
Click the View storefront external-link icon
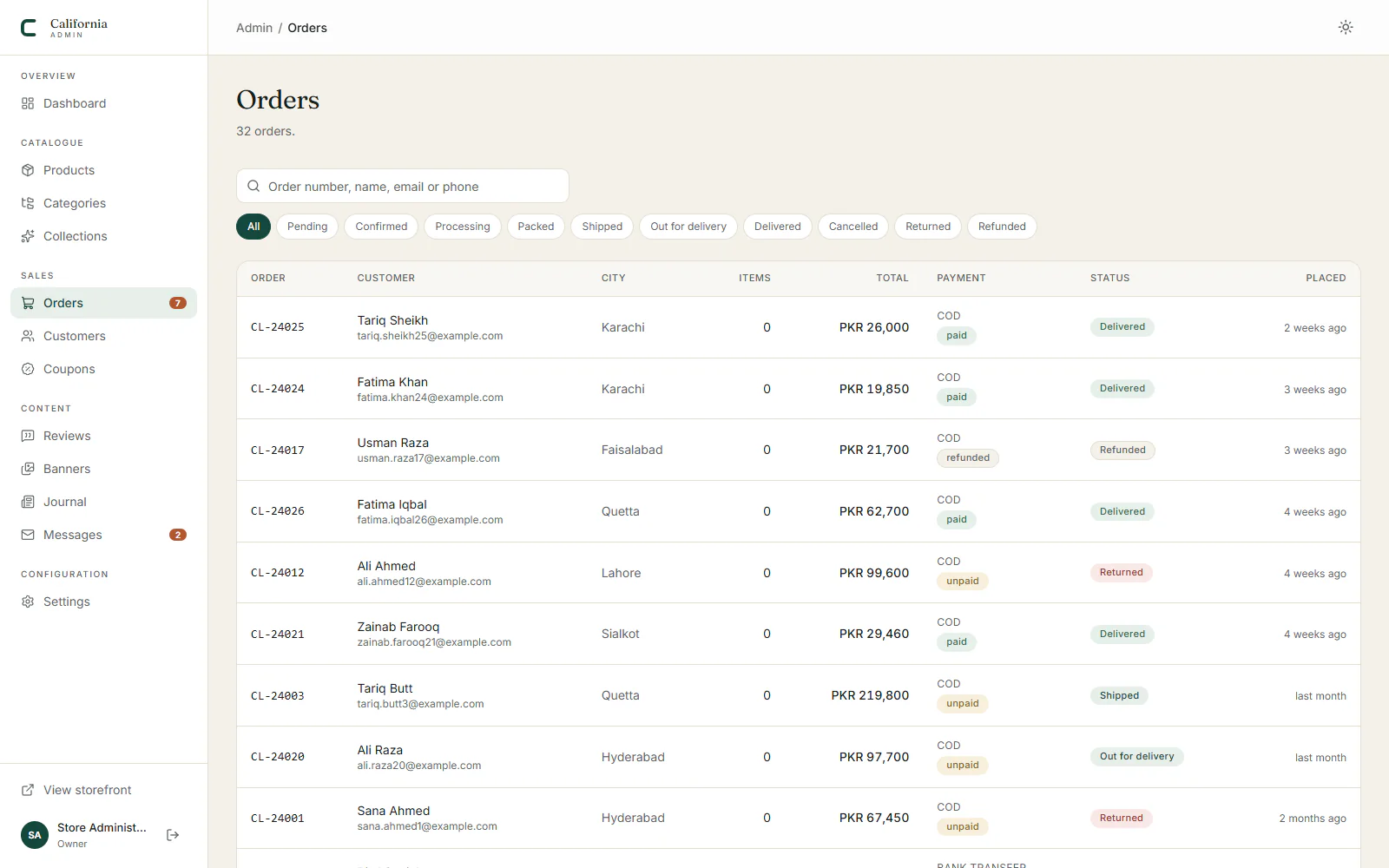(x=28, y=790)
